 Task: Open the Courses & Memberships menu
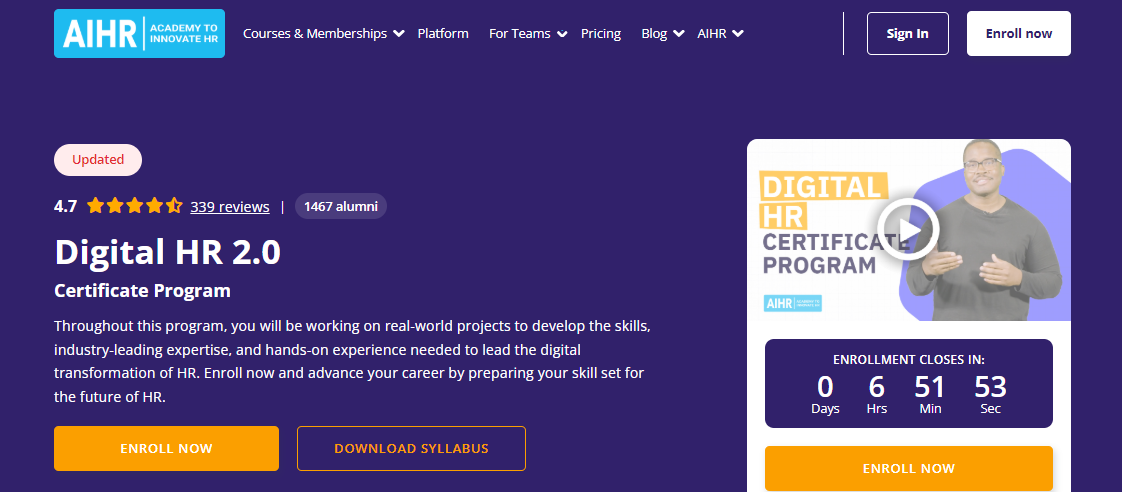(315, 34)
